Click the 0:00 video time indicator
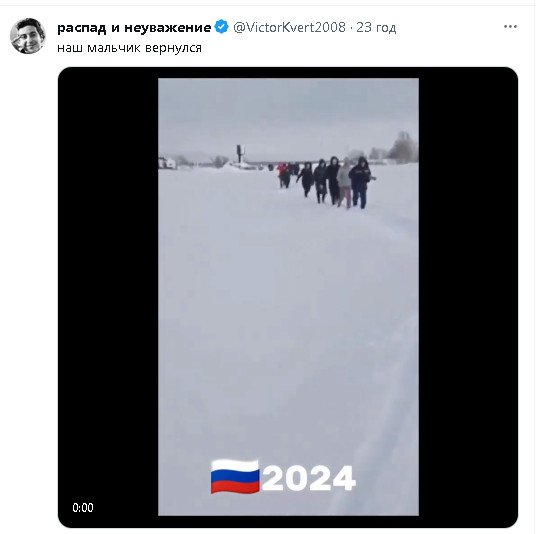Viewport: 548px width, 534px height. (x=83, y=507)
